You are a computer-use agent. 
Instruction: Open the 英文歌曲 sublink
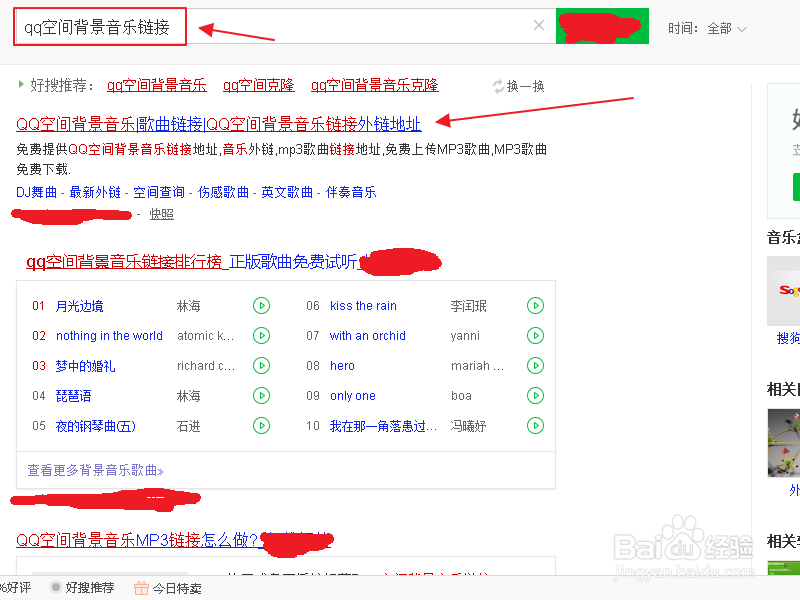click(287, 192)
